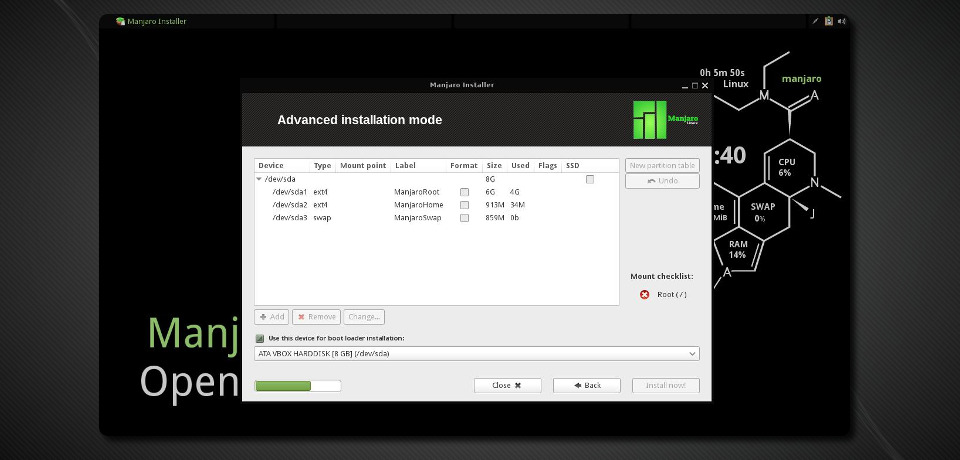Image resolution: width=960 pixels, height=460 pixels.
Task: Go Back to the previous step
Action: pyautogui.click(x=587, y=385)
